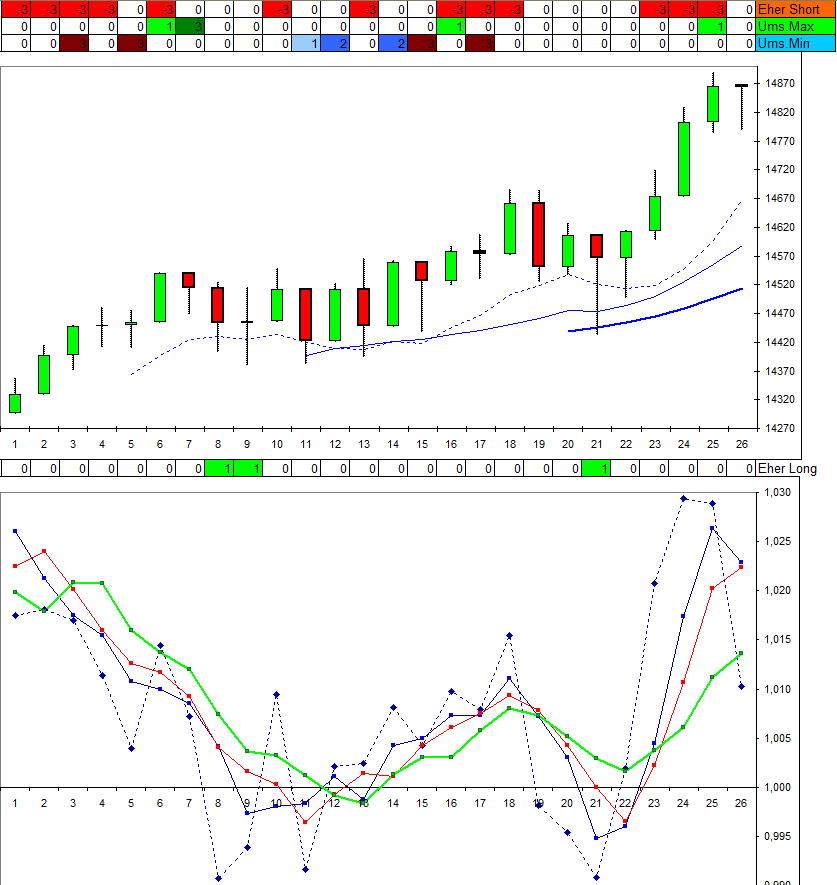Select the light blue cell in Ums.Min row
Viewport: 837px width, 885px height.
click(x=306, y=43)
